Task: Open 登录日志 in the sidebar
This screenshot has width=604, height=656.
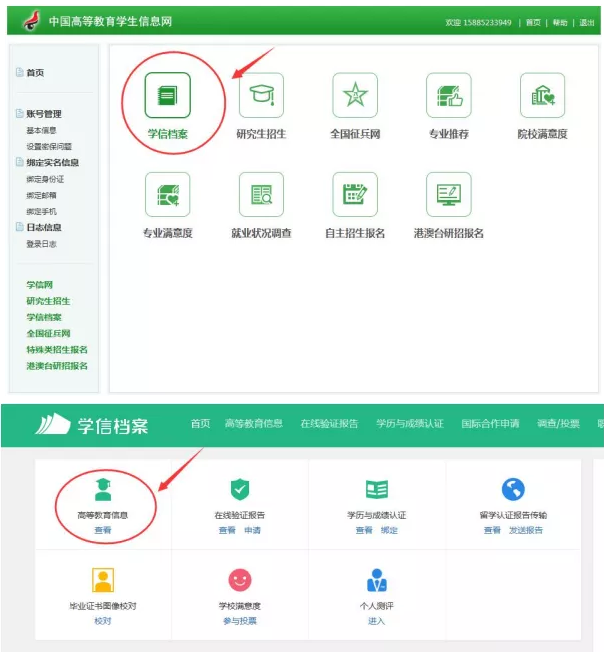Action: coord(41,244)
